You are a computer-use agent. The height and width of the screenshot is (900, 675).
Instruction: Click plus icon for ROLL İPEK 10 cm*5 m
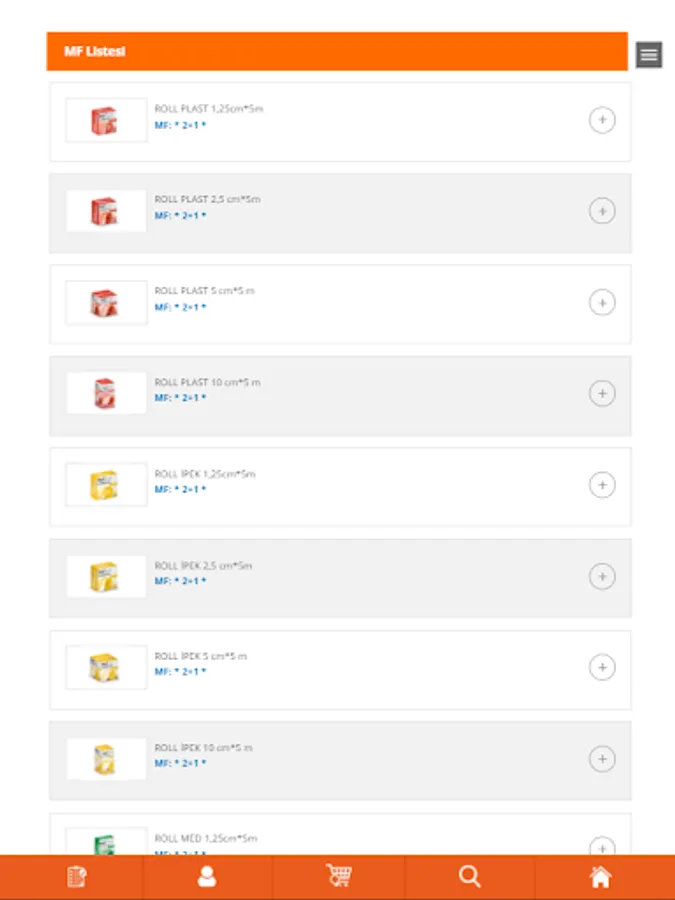[601, 759]
